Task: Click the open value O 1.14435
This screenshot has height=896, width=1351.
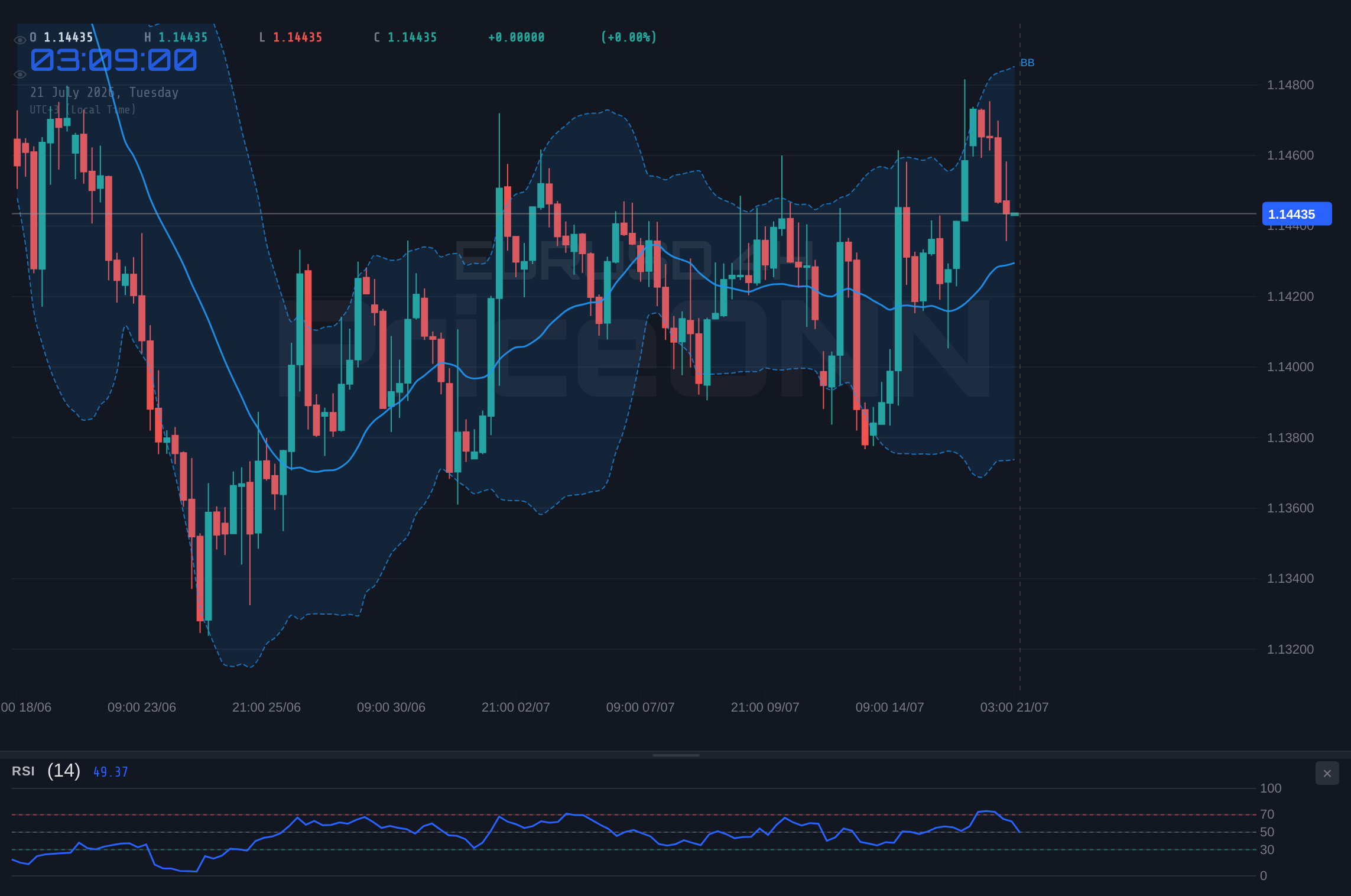Action: [x=61, y=37]
